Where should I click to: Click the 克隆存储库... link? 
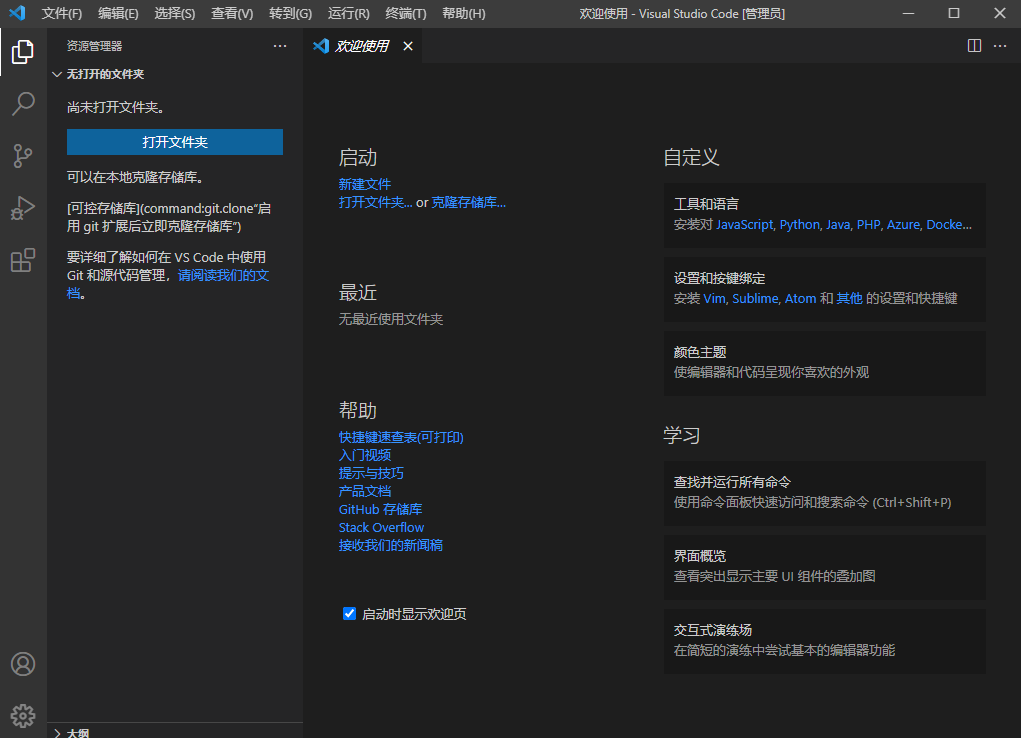pyautogui.click(x=468, y=203)
